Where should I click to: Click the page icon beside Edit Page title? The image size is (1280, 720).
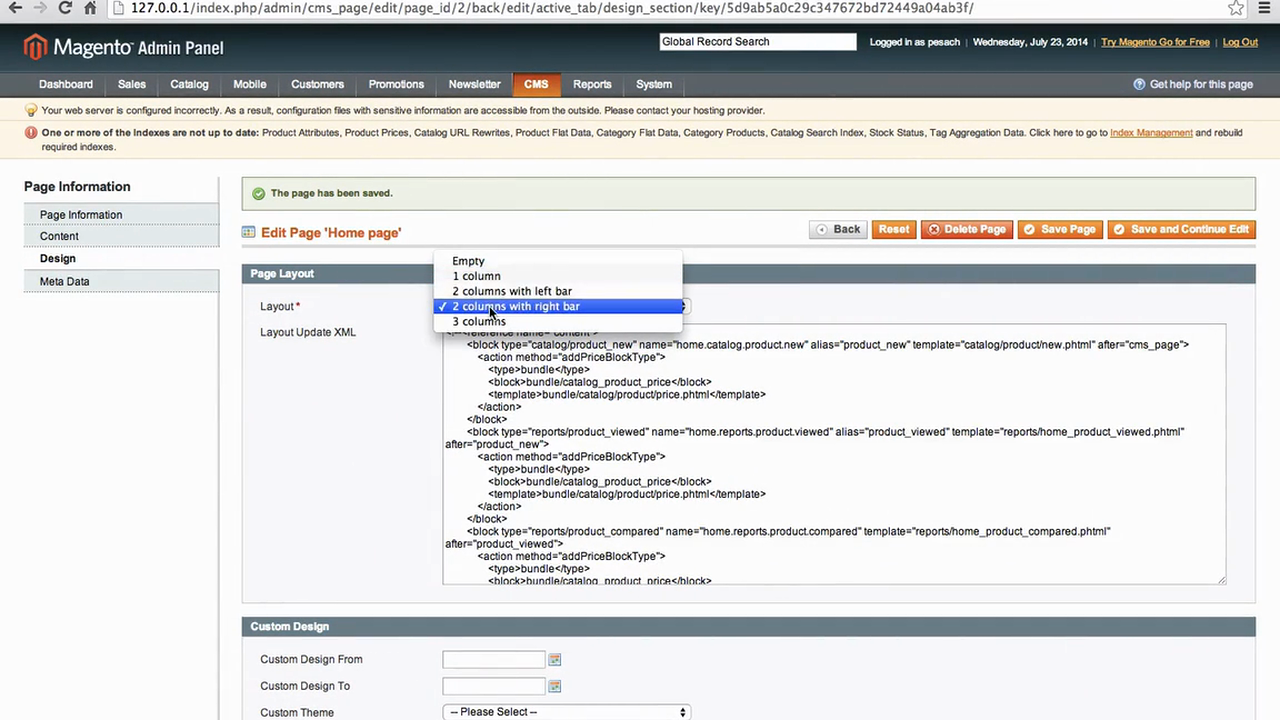coord(248,231)
